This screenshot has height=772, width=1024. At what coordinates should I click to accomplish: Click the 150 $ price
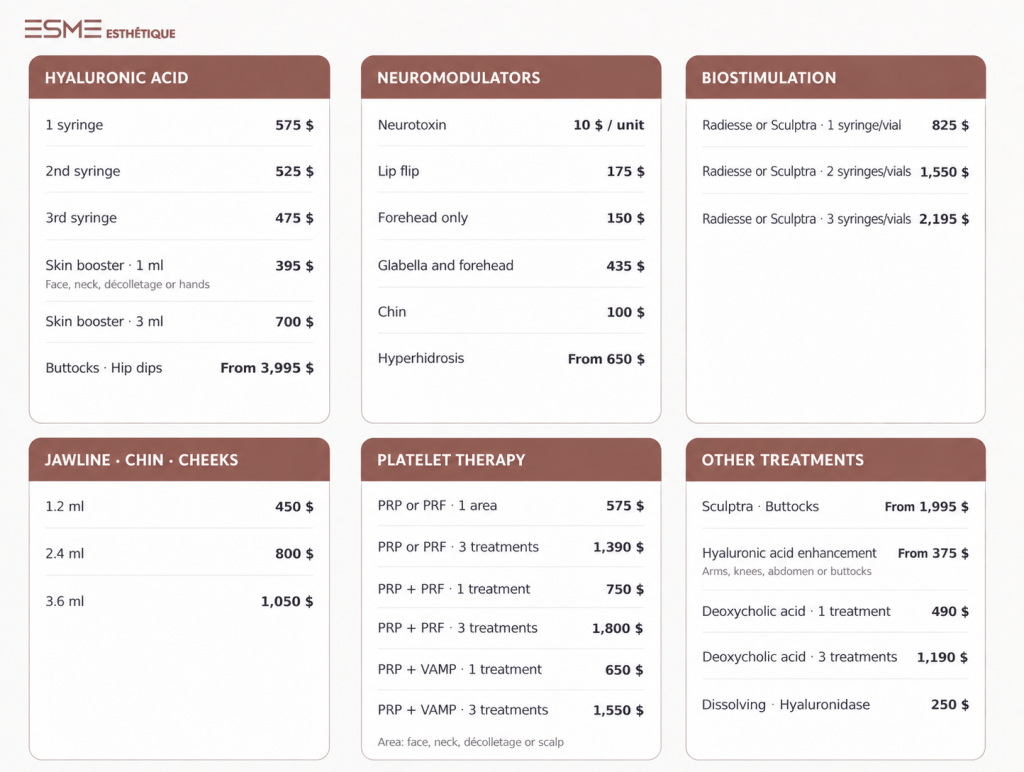click(x=625, y=217)
